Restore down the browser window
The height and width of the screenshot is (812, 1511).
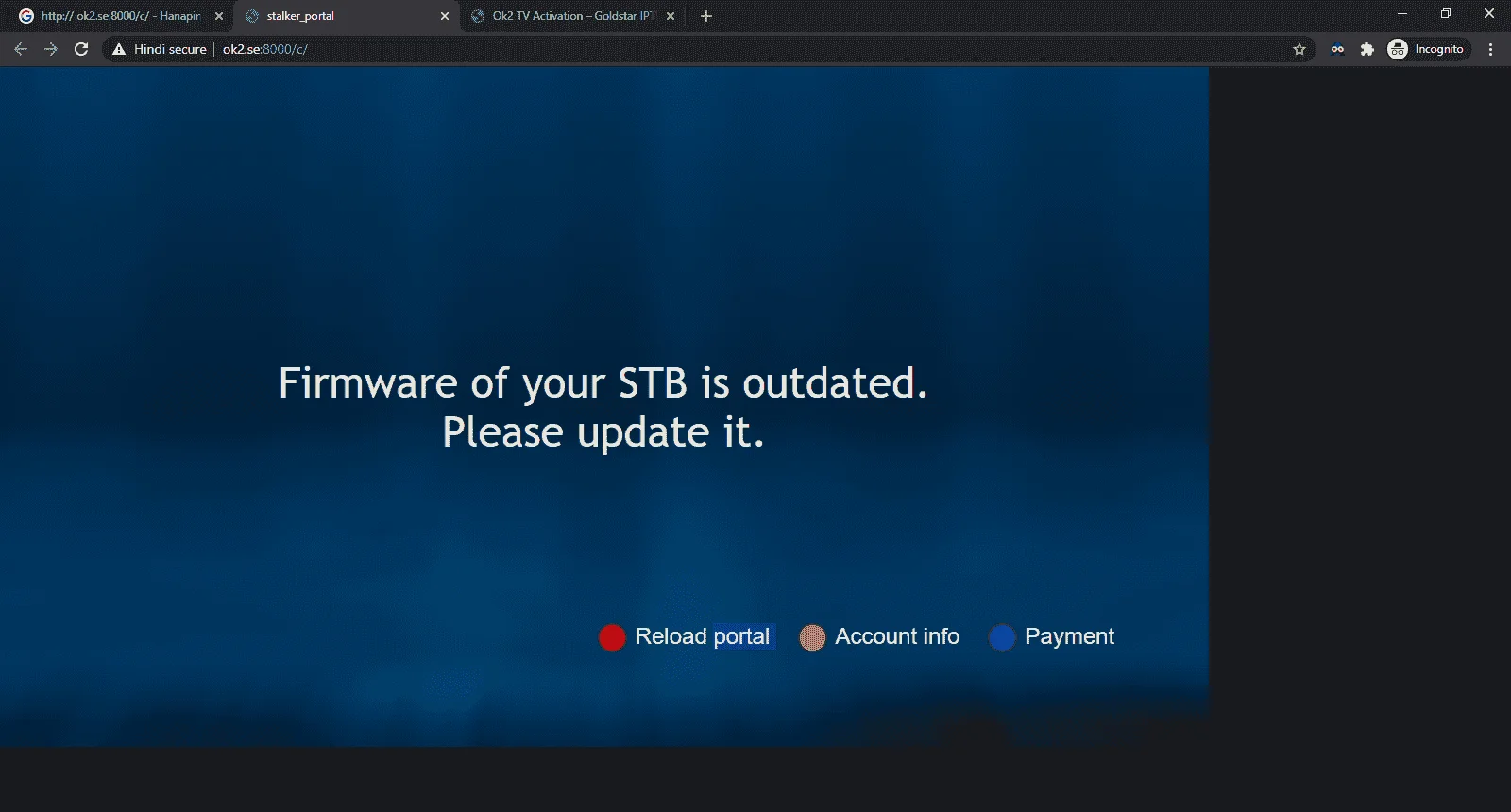[x=1446, y=14]
